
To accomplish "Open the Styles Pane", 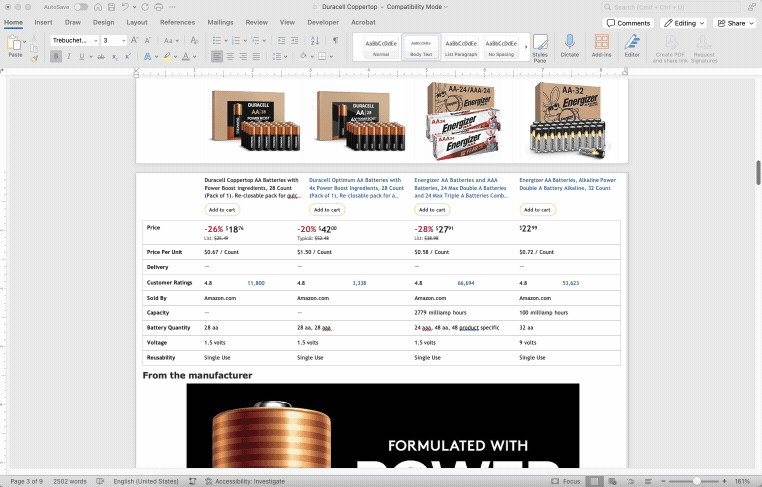I will (540, 48).
